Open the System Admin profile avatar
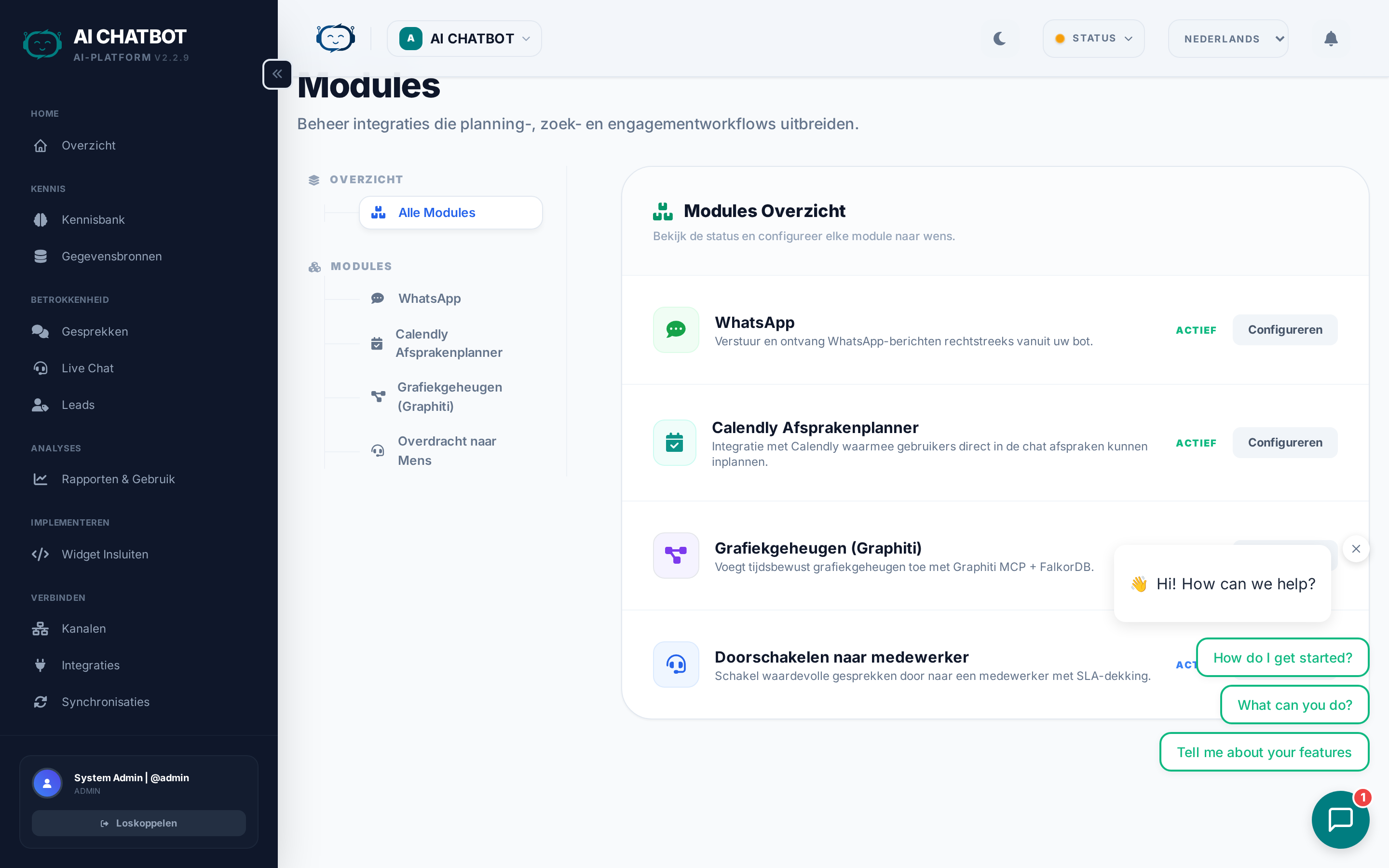 pyautogui.click(x=47, y=783)
